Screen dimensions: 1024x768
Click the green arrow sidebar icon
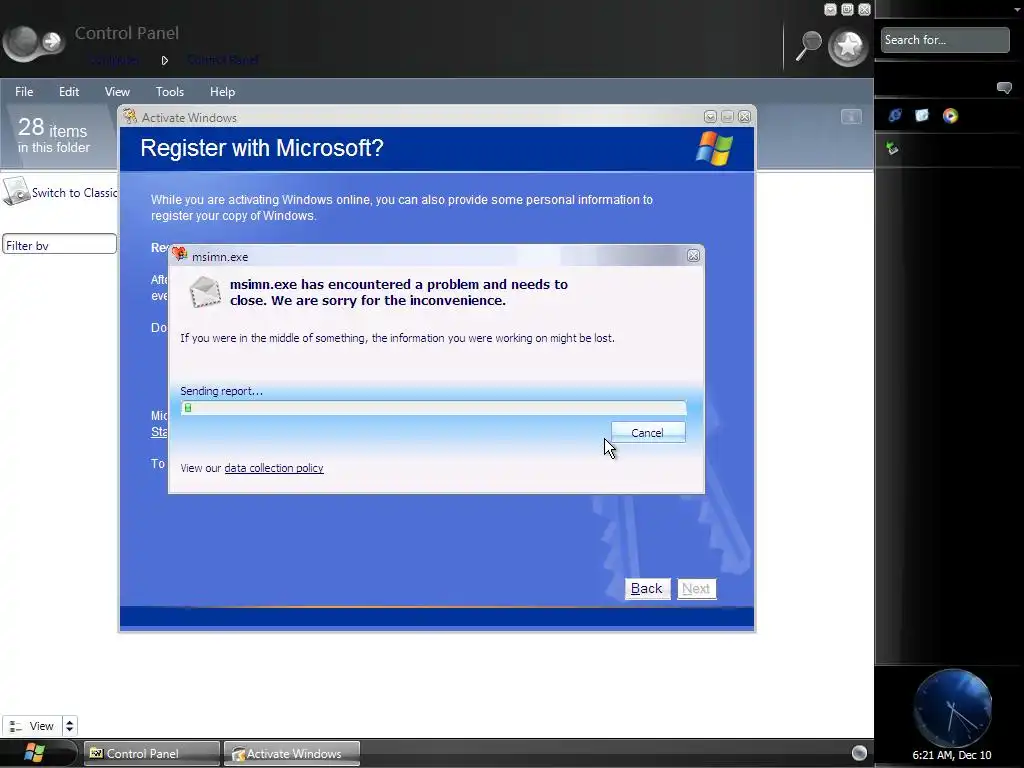point(892,148)
